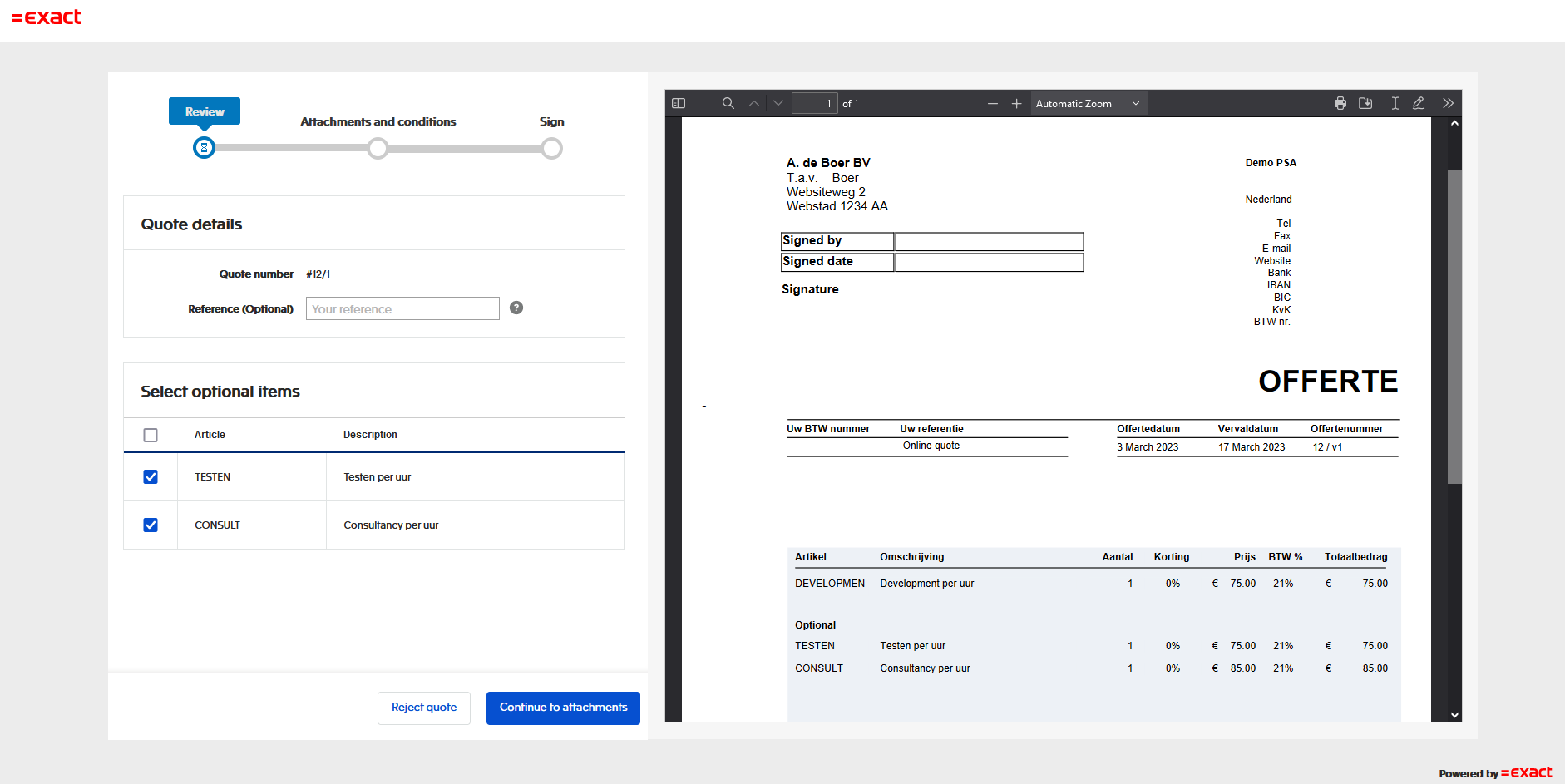Uncheck the CONSULT optional item
This screenshot has height=784, width=1565.
(151, 525)
